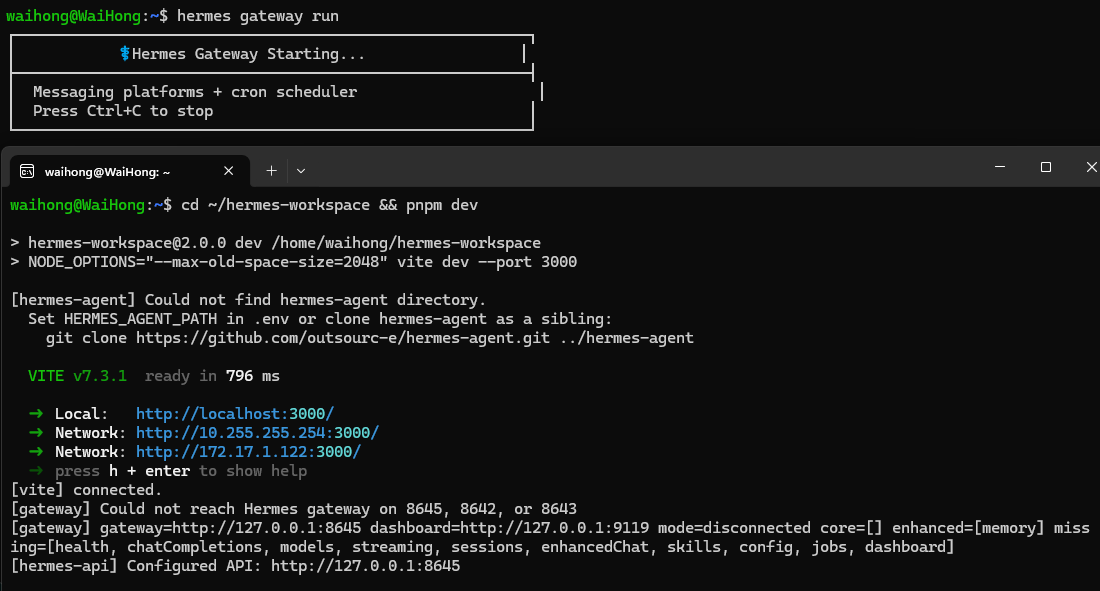Close the front terminal window
The height and width of the screenshot is (591, 1100).
1091,167
